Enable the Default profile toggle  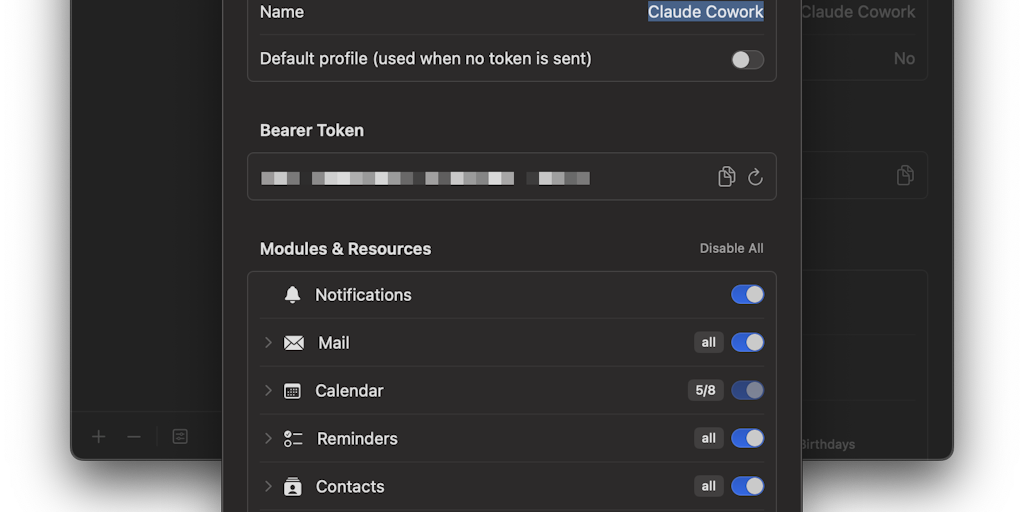coord(747,60)
